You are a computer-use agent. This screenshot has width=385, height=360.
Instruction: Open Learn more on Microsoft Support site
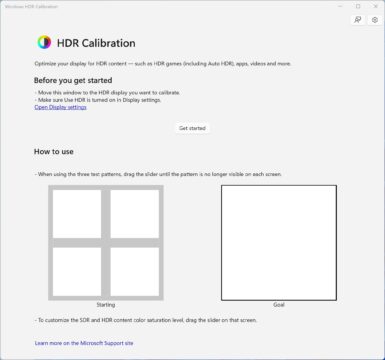pyautogui.click(x=84, y=343)
